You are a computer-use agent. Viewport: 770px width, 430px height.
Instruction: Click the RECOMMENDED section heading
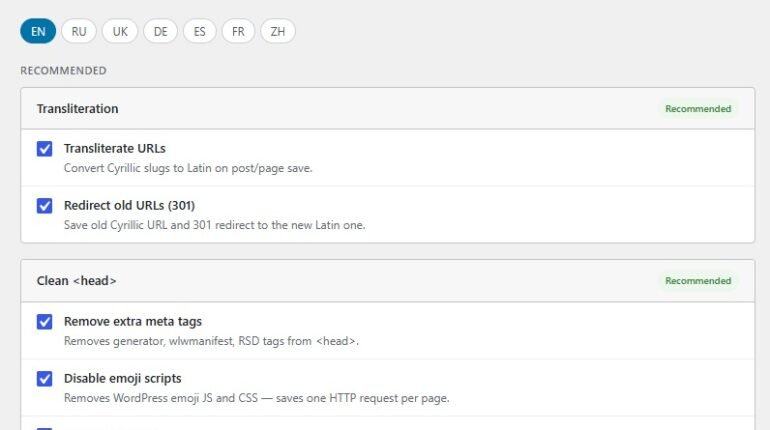63,71
